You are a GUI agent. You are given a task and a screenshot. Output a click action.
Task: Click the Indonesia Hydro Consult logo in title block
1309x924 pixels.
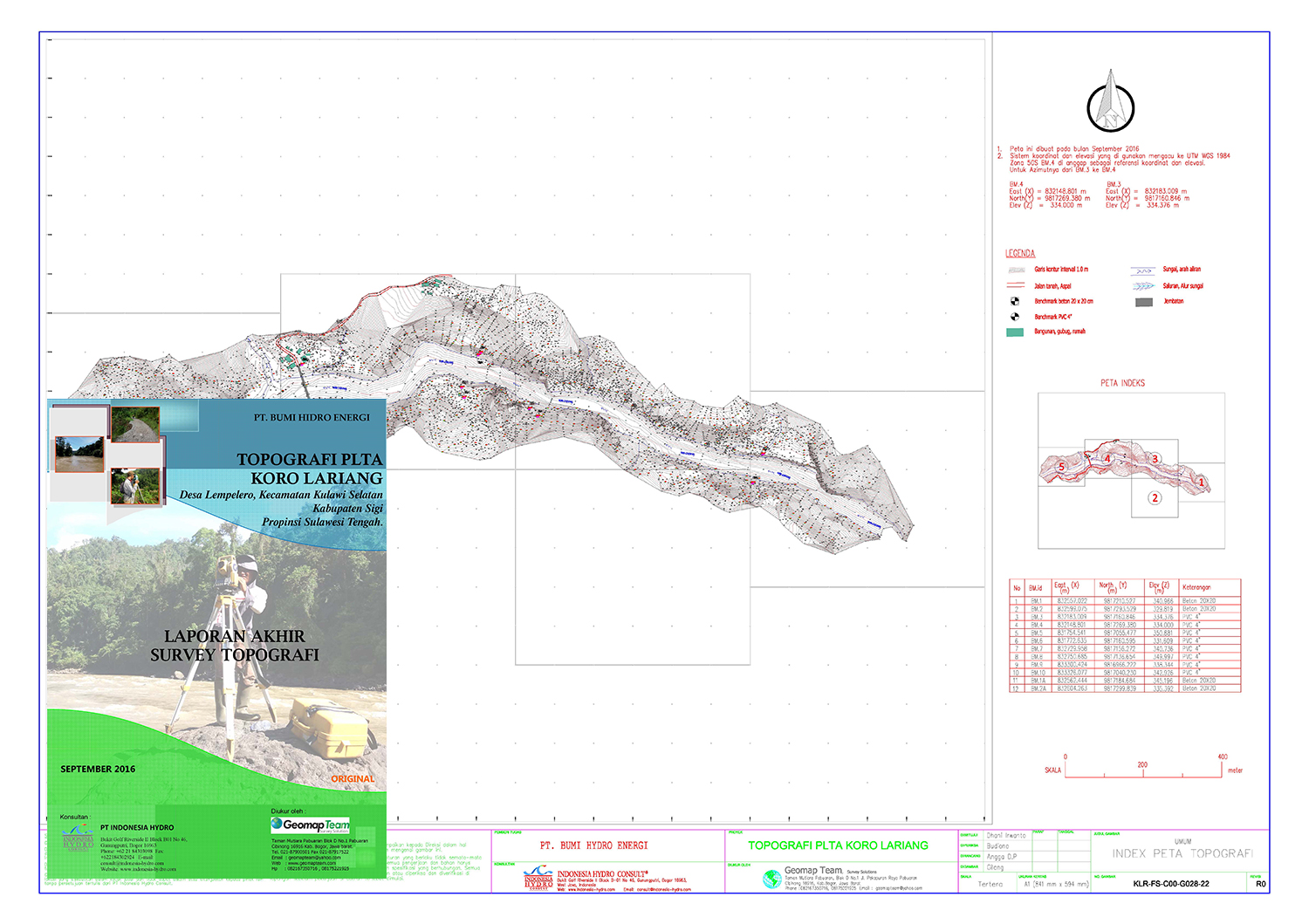point(538,877)
